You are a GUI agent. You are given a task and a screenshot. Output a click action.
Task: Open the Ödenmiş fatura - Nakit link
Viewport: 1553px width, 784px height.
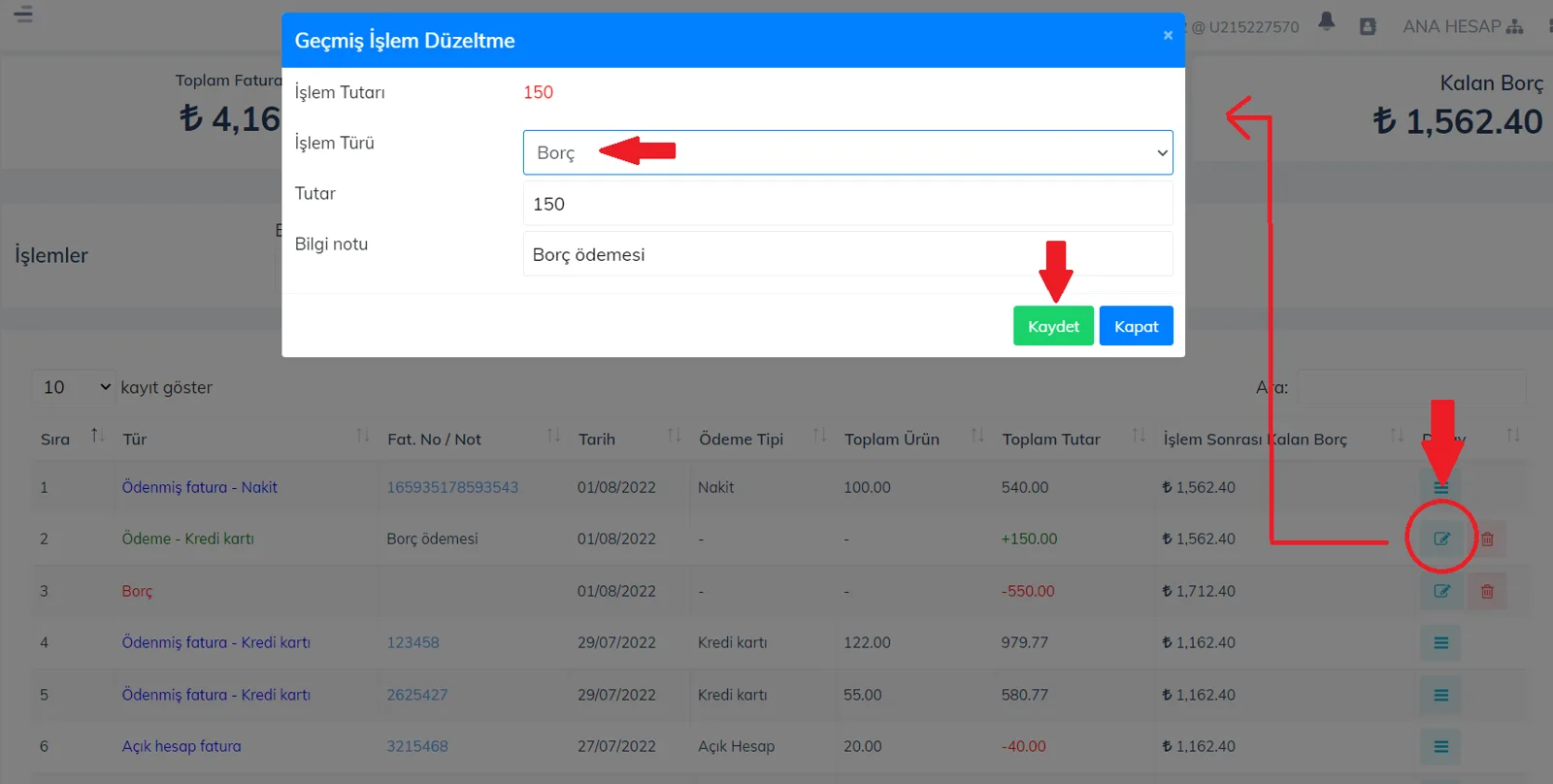click(200, 487)
